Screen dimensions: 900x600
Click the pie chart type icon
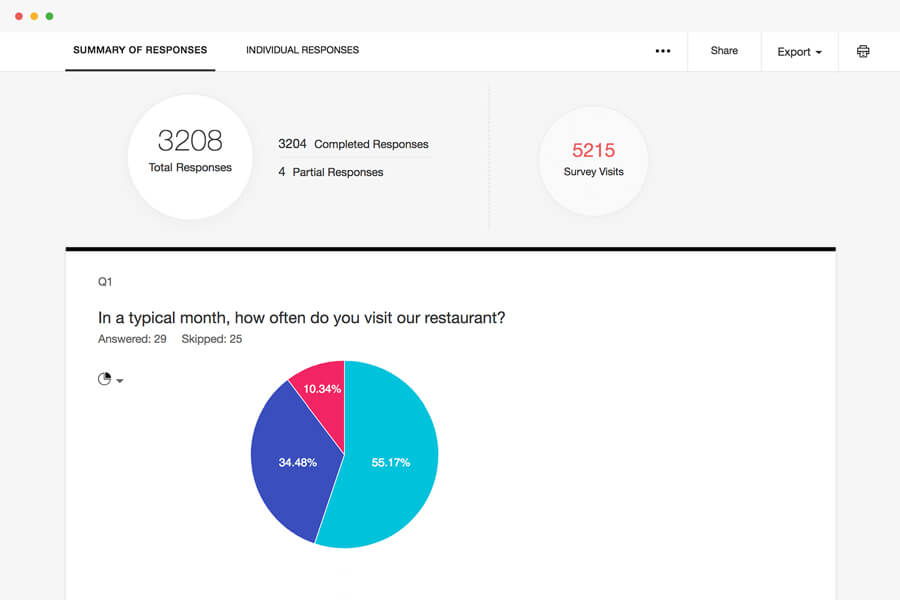(104, 379)
